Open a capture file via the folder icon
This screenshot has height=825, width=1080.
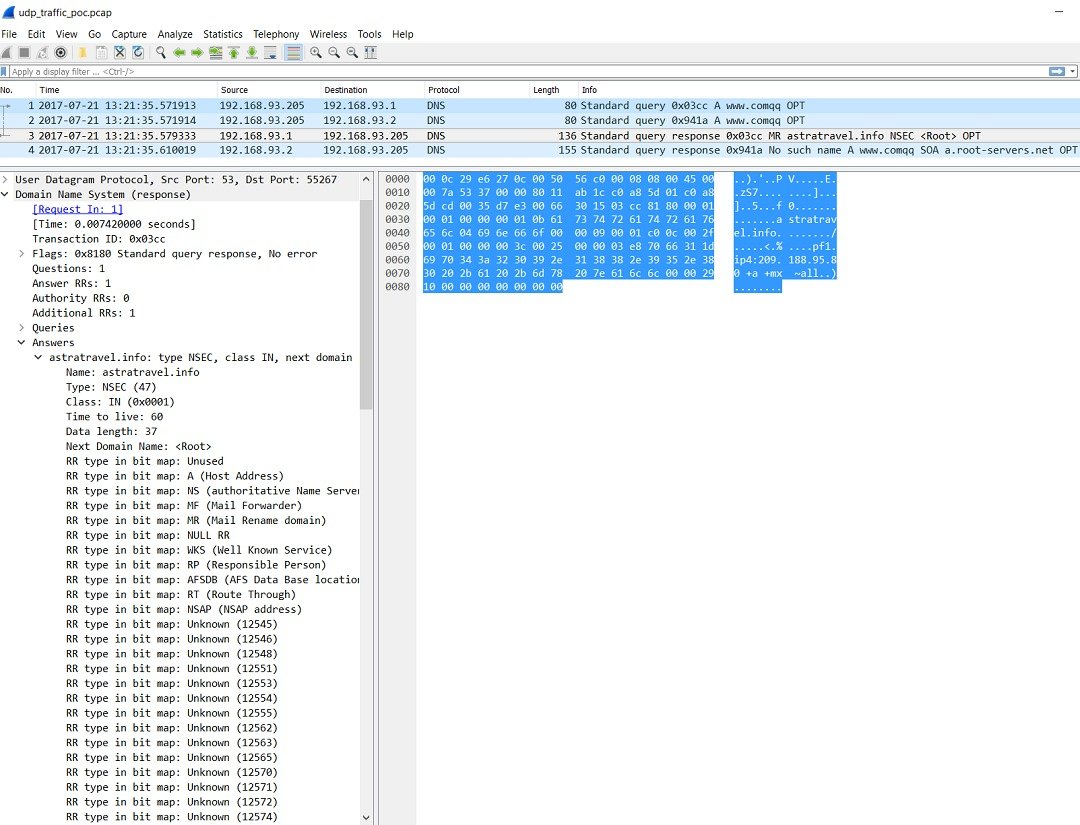[83, 52]
